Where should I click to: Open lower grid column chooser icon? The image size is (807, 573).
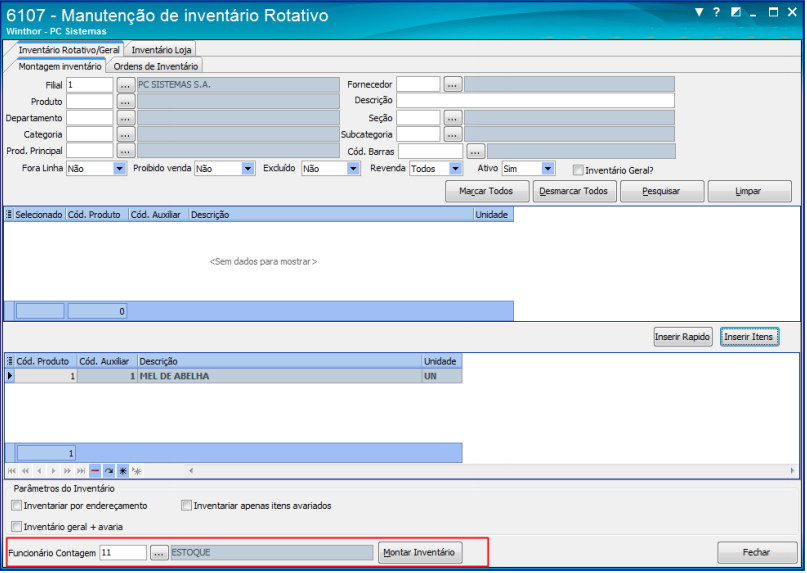point(10,361)
